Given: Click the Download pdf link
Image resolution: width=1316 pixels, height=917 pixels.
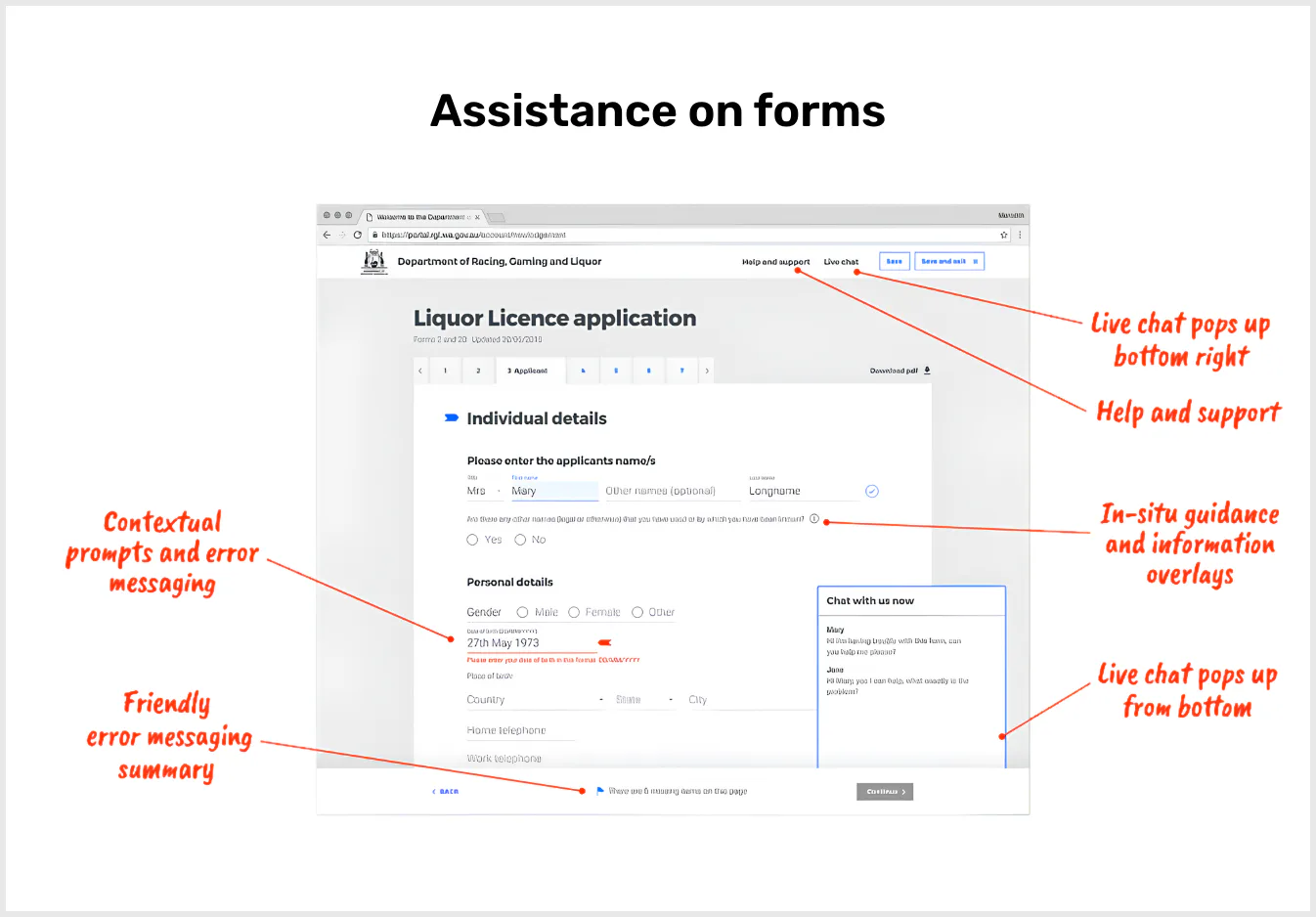Looking at the screenshot, I should (x=894, y=371).
